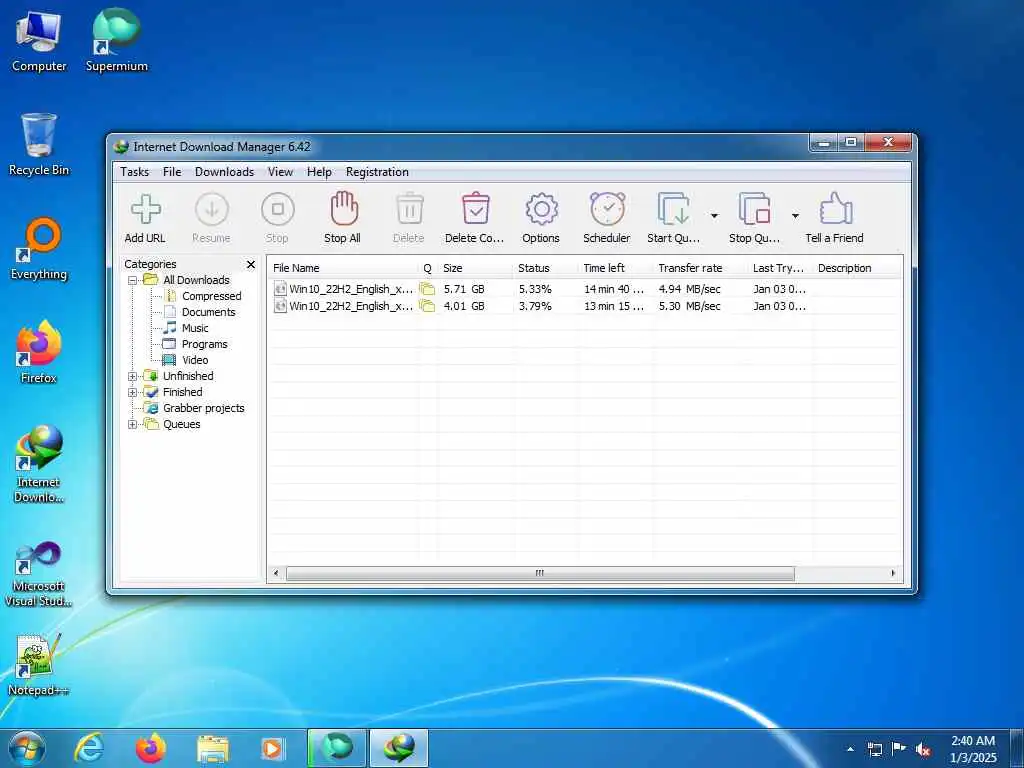The image size is (1024, 768).
Task: Select the Notepad++ desktop shortcut
Action: tap(38, 664)
